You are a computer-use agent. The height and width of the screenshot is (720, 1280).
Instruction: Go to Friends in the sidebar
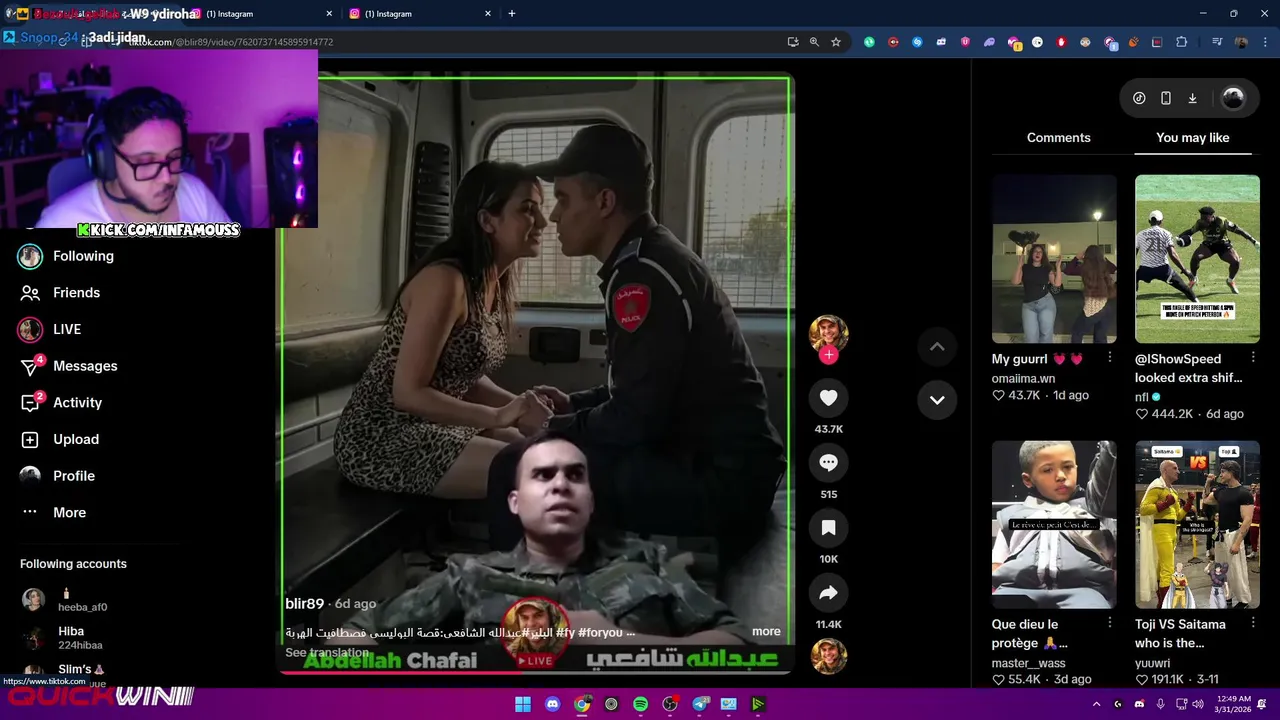click(x=61, y=293)
